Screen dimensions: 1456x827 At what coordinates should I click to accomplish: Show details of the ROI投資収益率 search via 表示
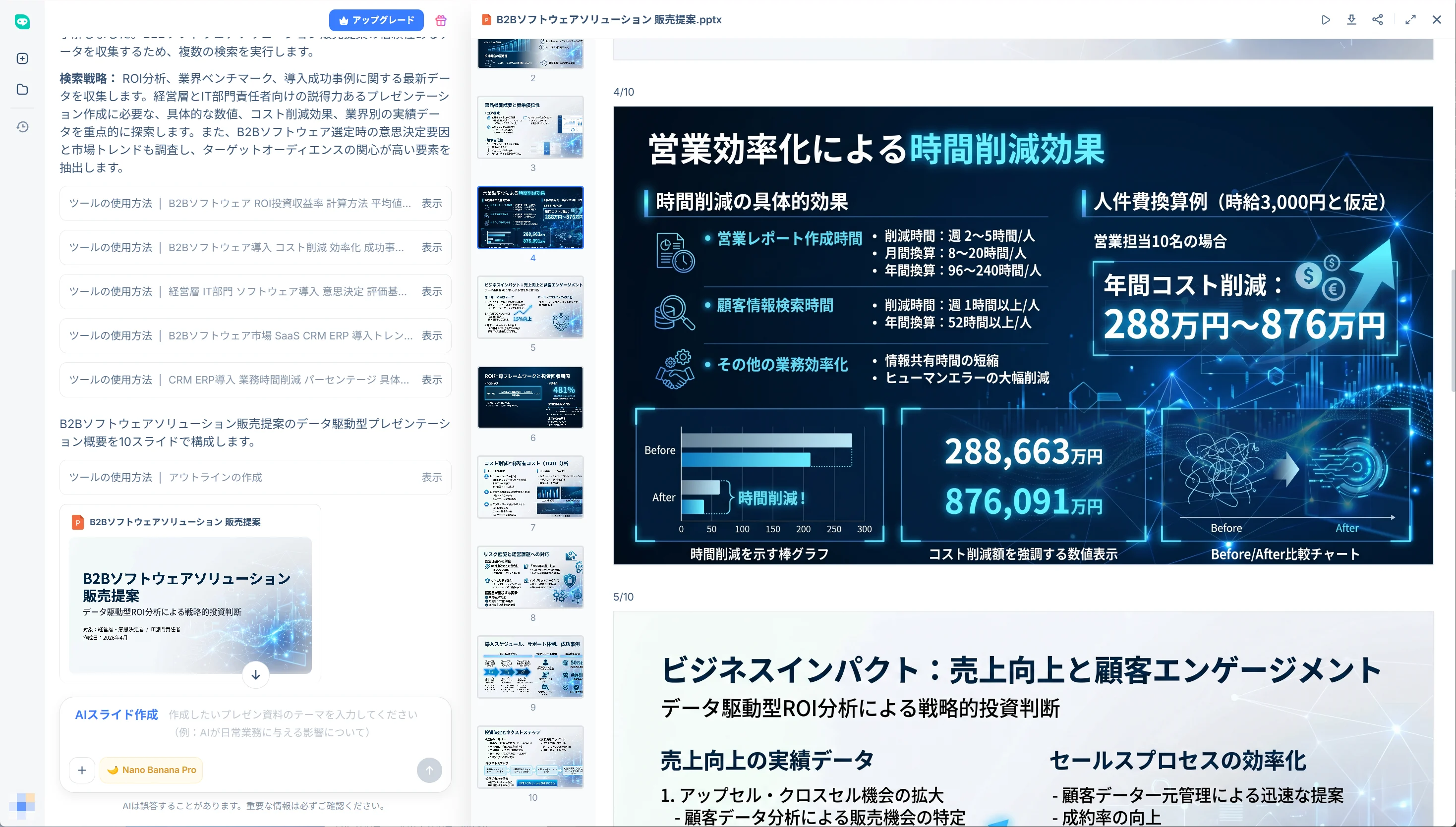click(x=432, y=203)
